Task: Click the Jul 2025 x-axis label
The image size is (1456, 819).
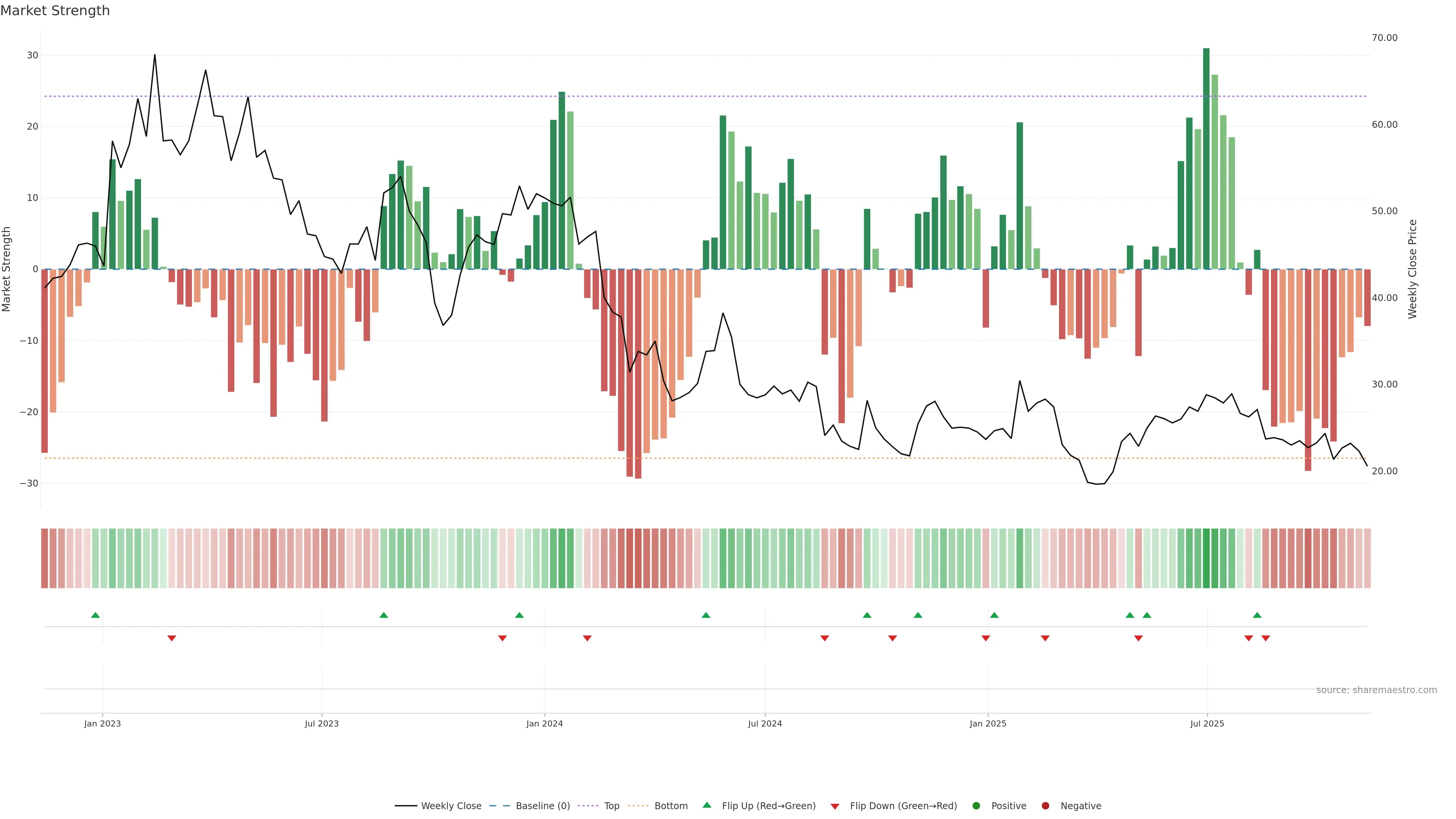Action: click(x=1207, y=723)
